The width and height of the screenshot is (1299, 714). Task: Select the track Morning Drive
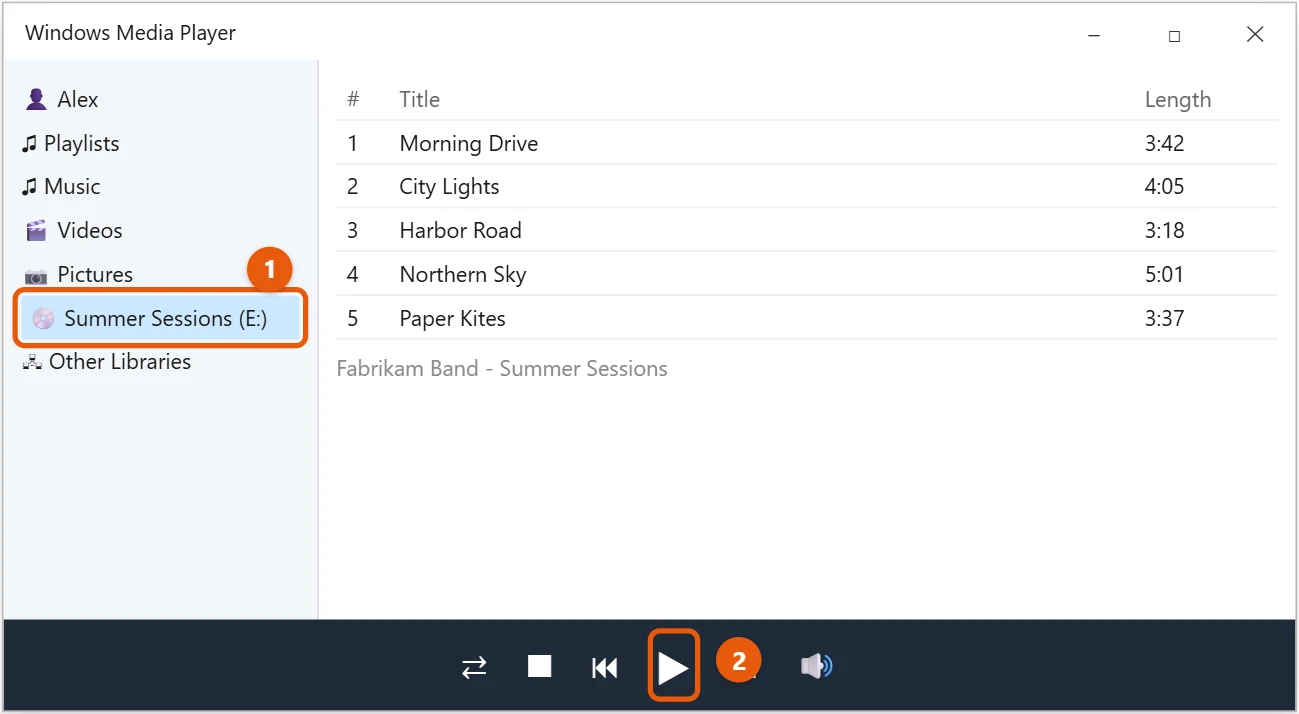click(x=806, y=143)
